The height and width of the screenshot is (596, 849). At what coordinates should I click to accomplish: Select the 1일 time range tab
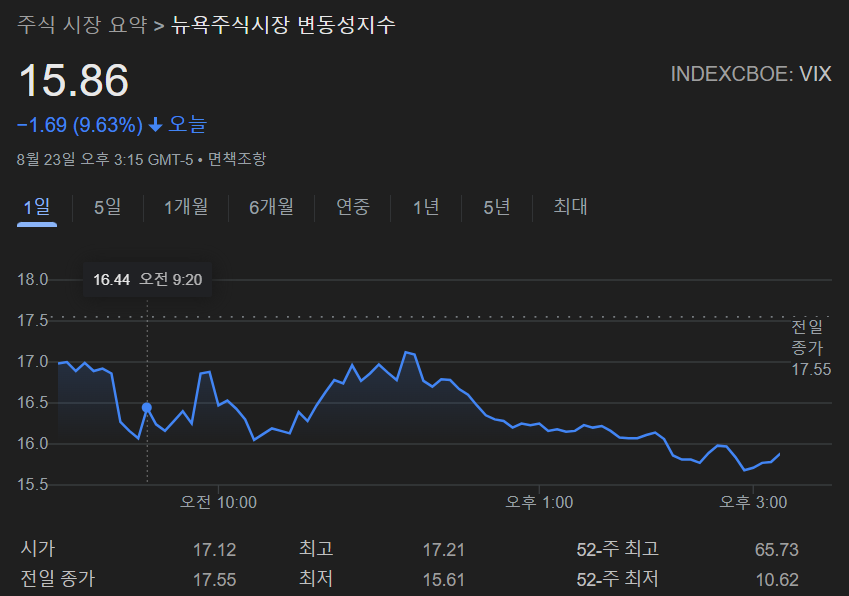click(x=37, y=207)
